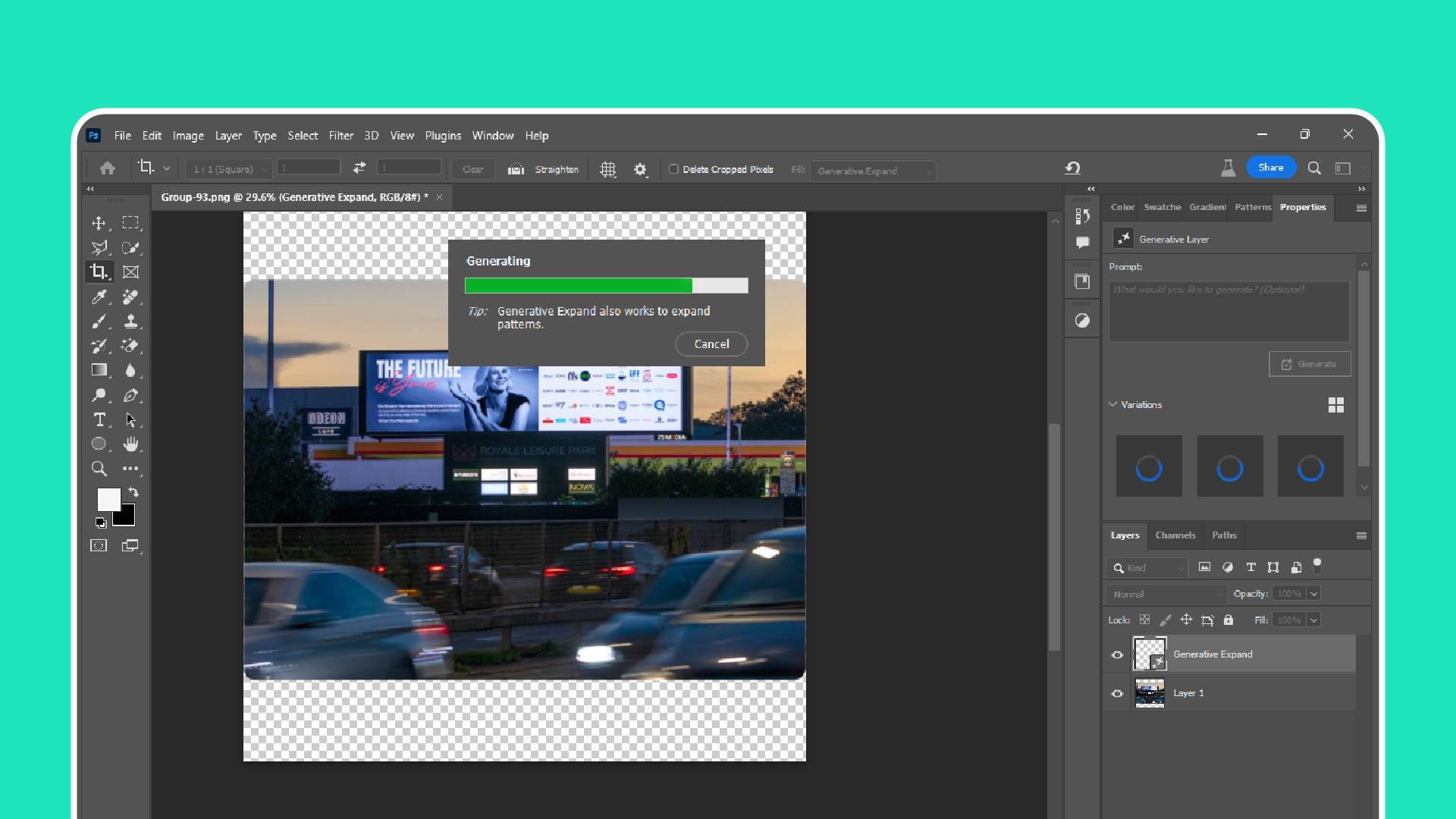Enable Delete Cropped Pixels checkbox
This screenshot has height=819, width=1456.
tap(672, 170)
